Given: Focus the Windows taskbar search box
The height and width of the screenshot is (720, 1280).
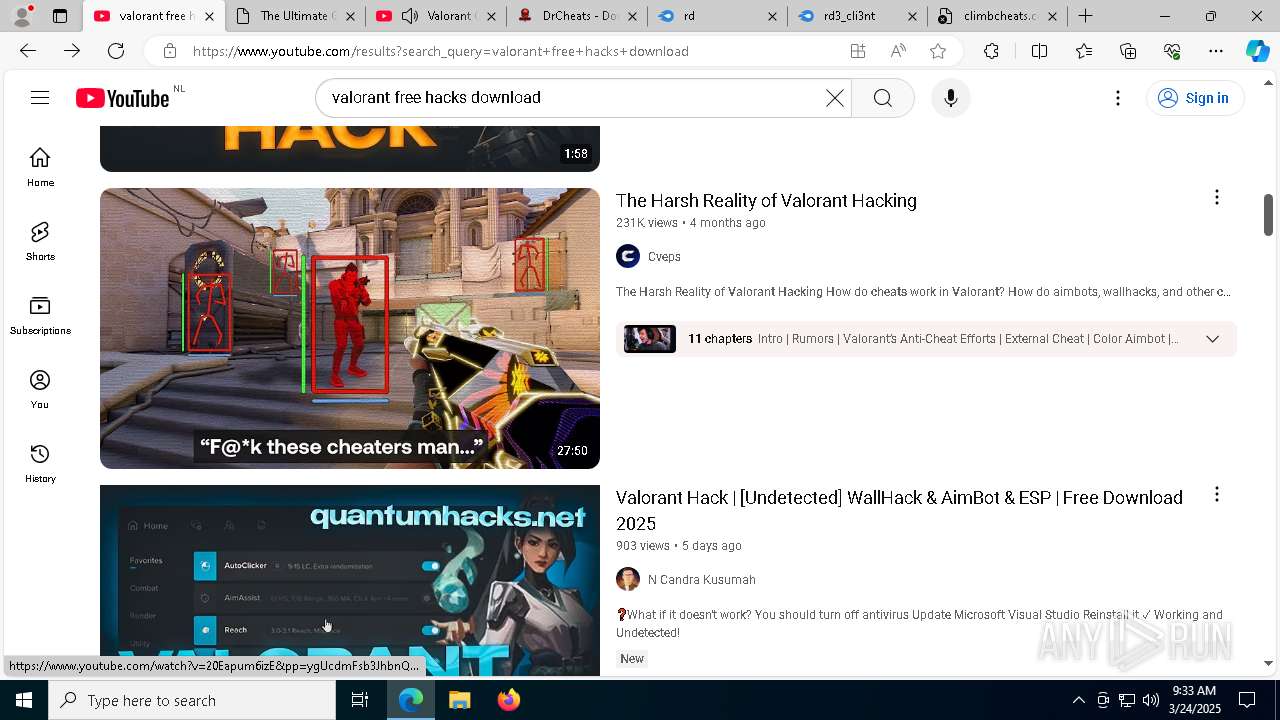Looking at the screenshot, I should (x=192, y=700).
